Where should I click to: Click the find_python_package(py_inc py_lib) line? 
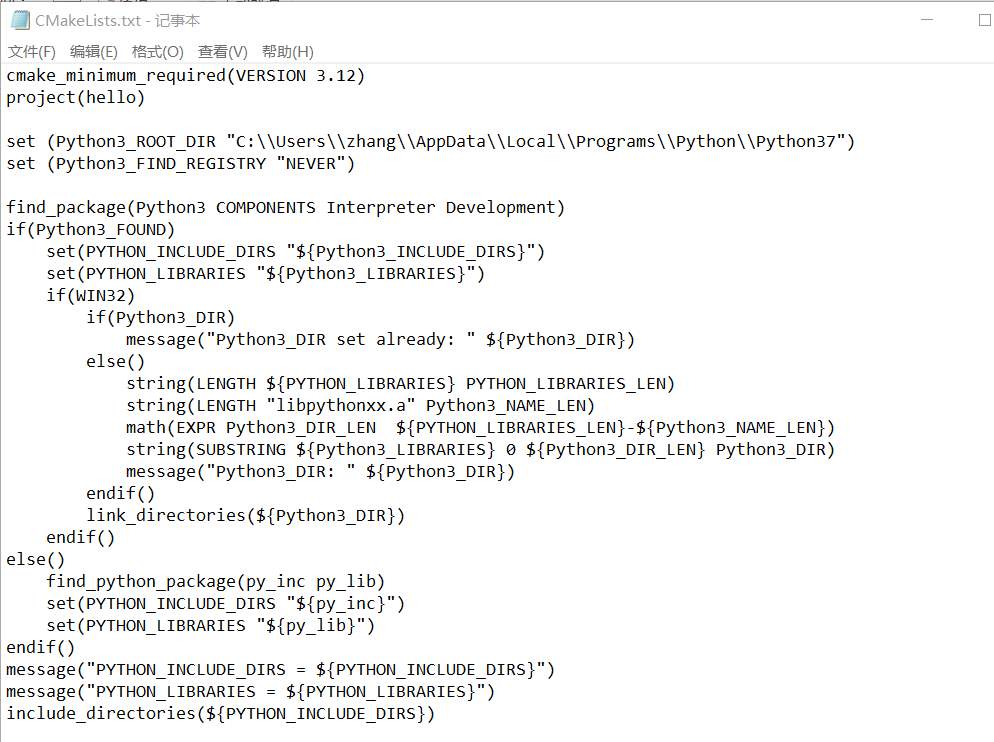[x=215, y=582]
